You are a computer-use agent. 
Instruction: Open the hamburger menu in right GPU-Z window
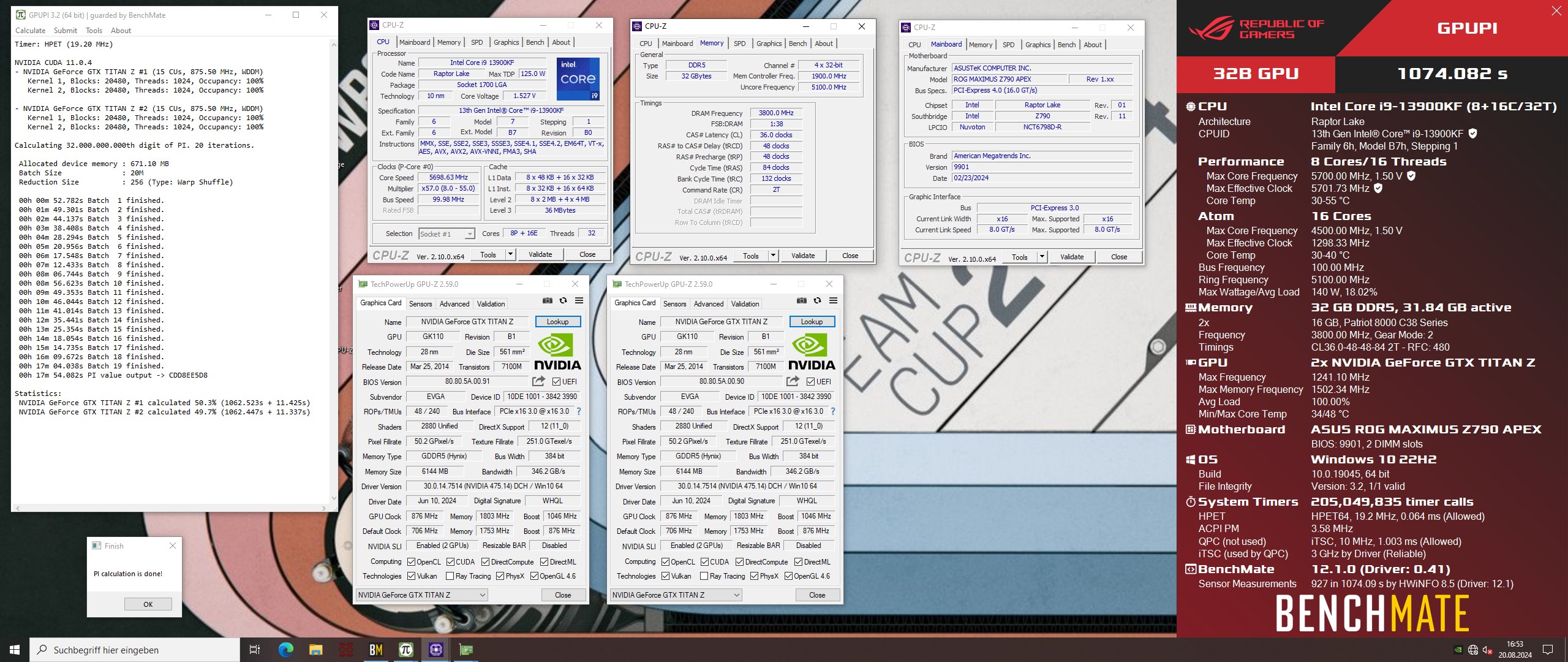(833, 300)
